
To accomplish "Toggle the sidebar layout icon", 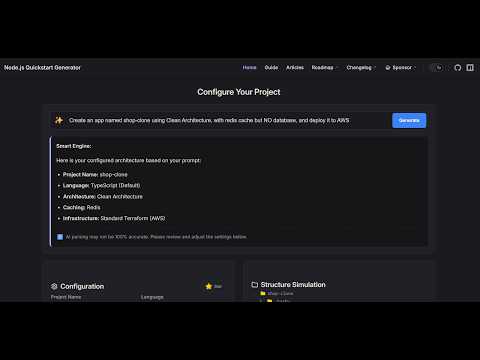I will [470, 68].
